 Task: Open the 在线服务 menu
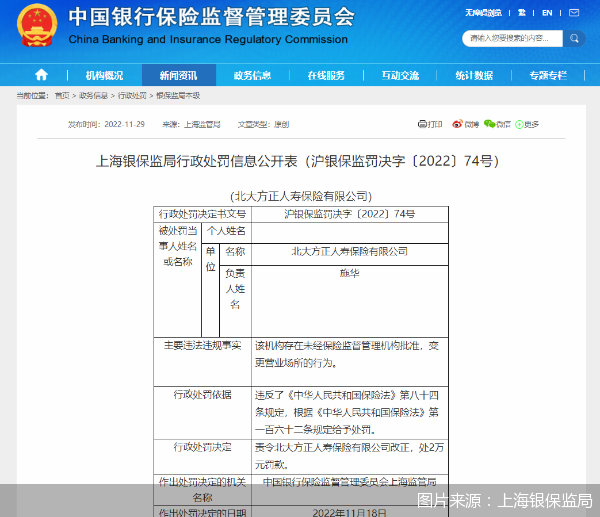click(x=326, y=75)
